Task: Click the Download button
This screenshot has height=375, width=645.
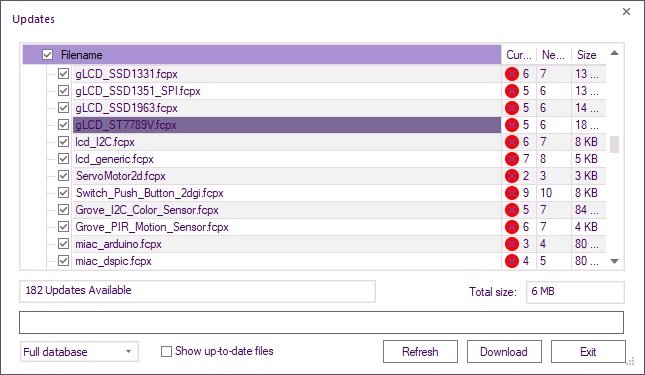Action: click(504, 352)
